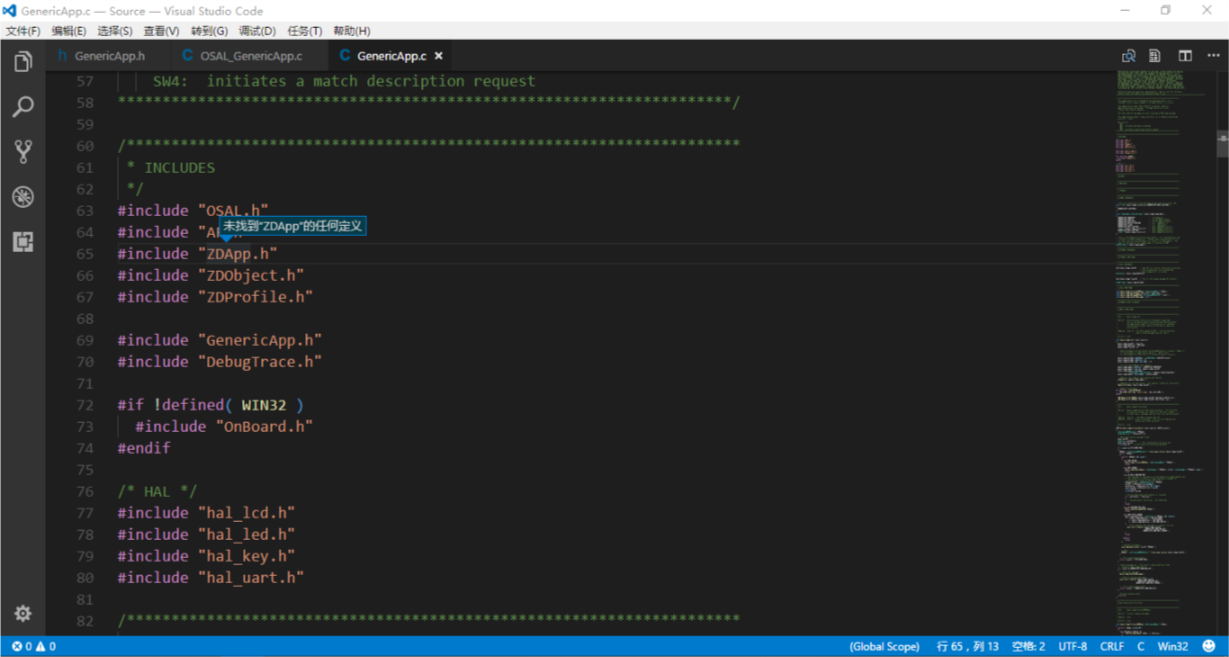Select the Search icon in activity bar
The width and height of the screenshot is (1229, 657).
(x=22, y=106)
